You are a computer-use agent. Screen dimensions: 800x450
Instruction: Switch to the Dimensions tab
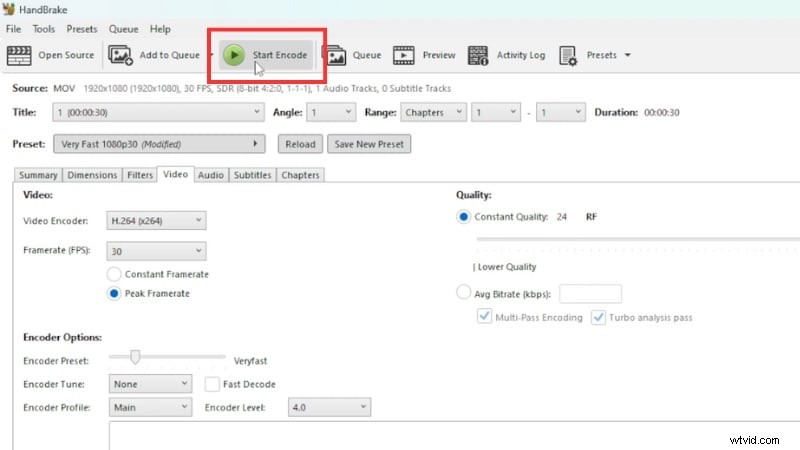click(92, 175)
